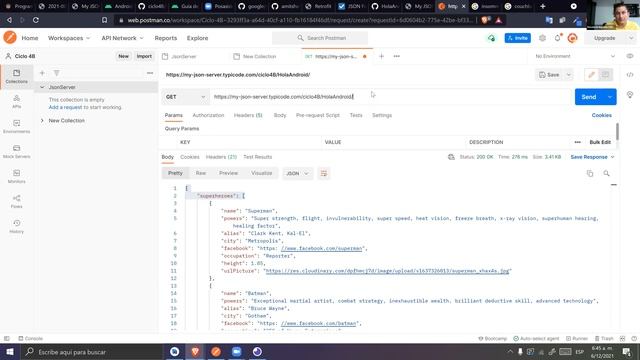Image resolution: width=640 pixels, height=360 pixels.
Task: Click the collections filter icon
Action: (x=56, y=73)
